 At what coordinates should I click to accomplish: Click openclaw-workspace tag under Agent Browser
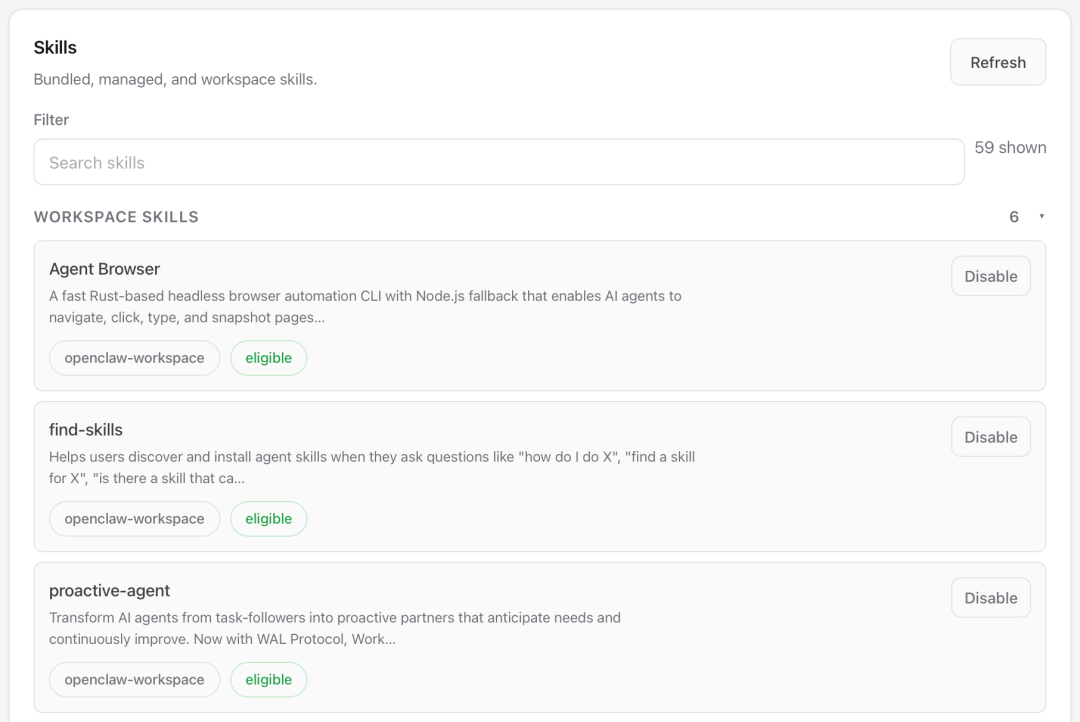[x=134, y=358]
